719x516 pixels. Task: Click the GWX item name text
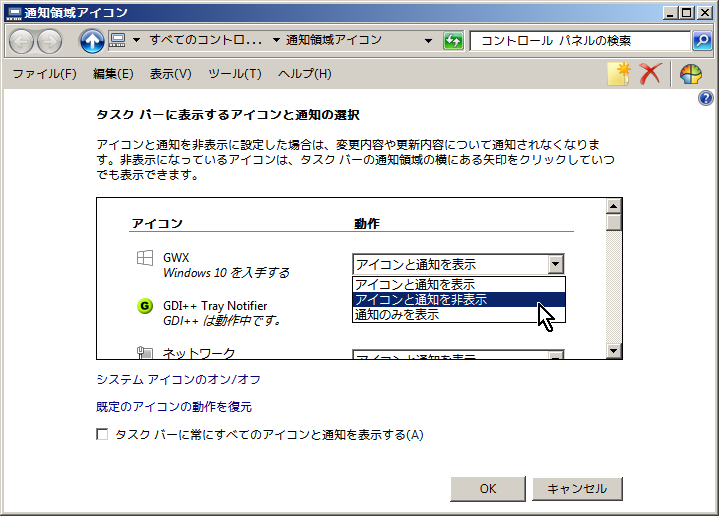coord(176,258)
